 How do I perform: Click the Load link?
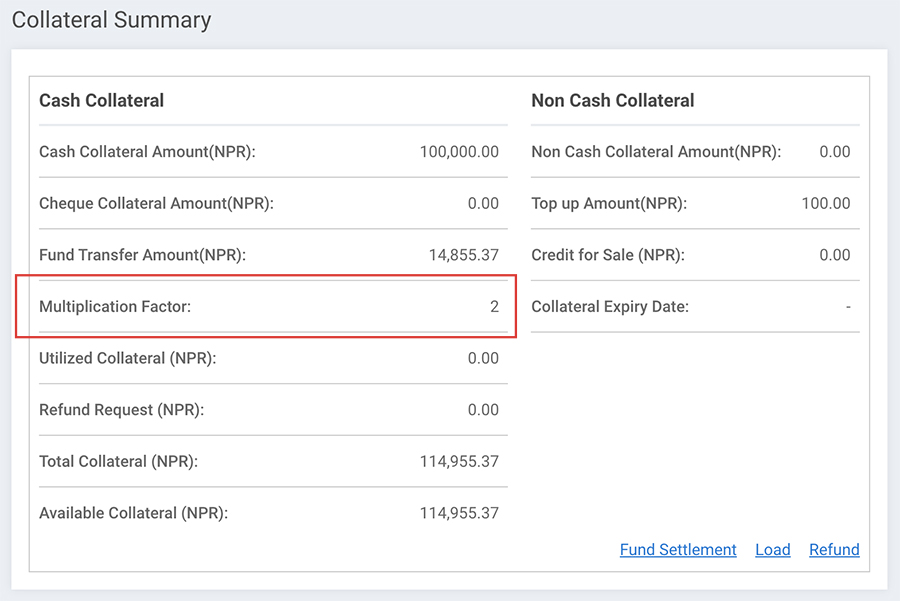[x=772, y=549]
